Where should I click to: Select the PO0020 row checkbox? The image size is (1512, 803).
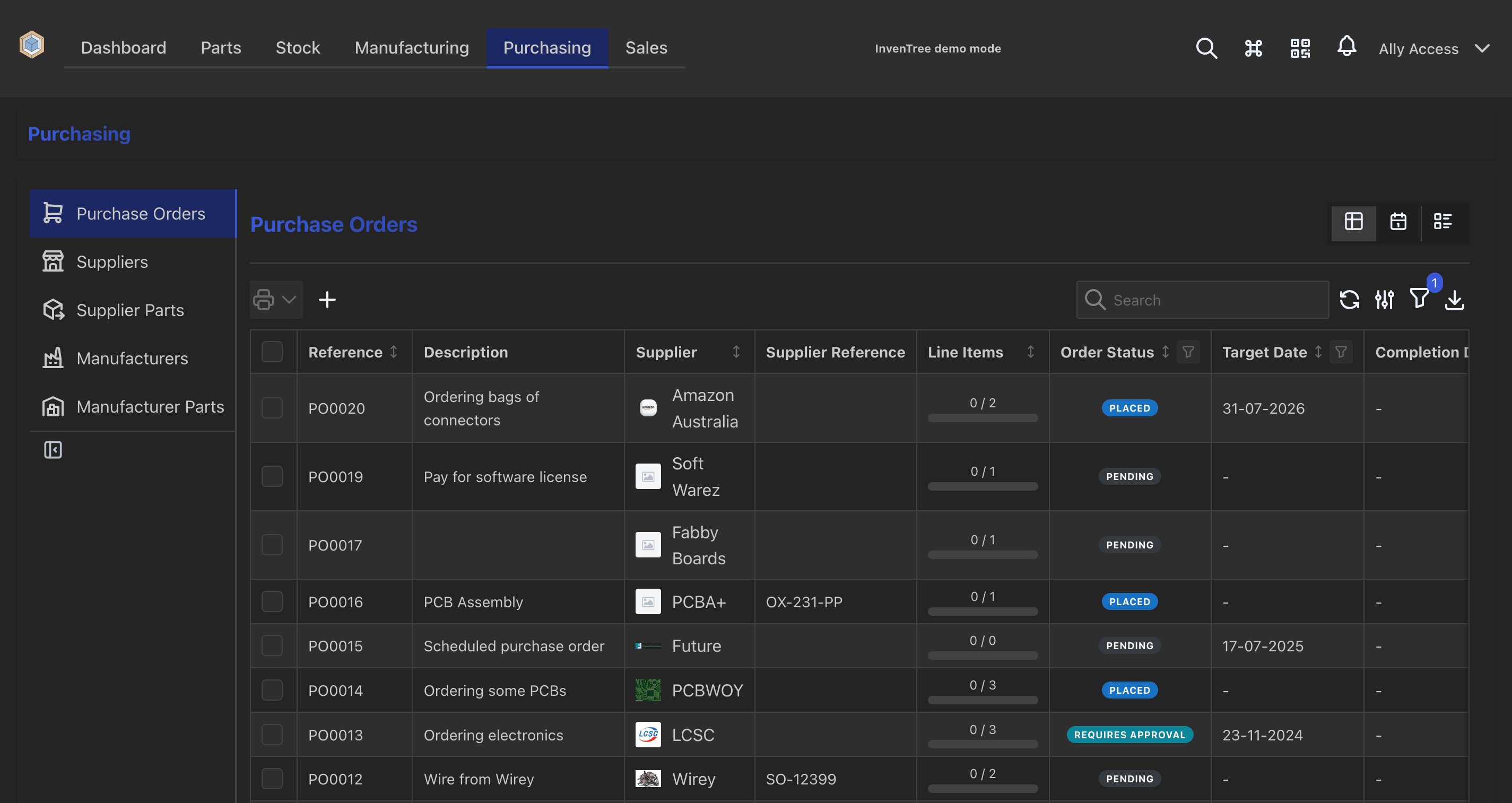click(272, 408)
